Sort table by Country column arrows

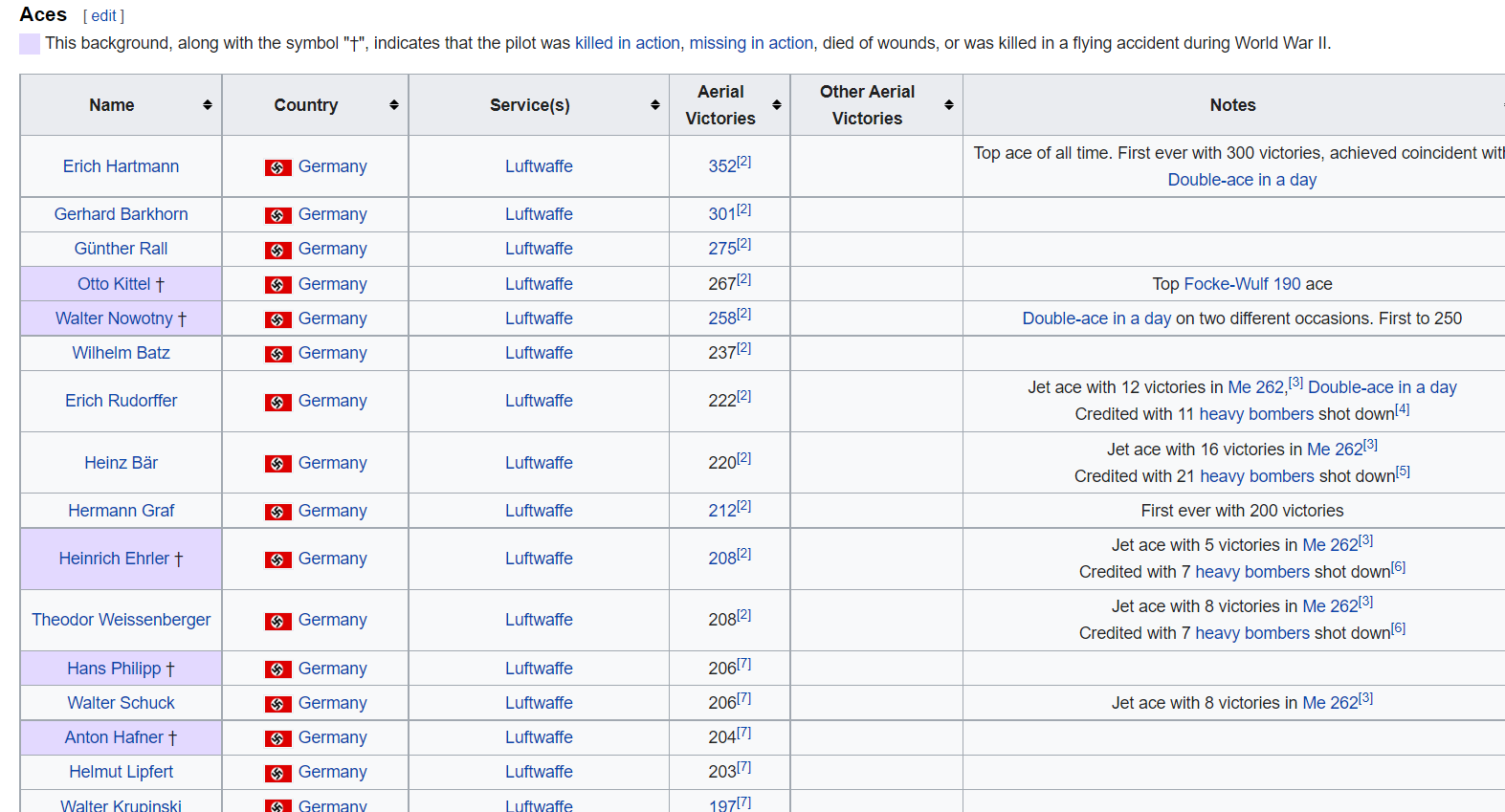click(394, 105)
